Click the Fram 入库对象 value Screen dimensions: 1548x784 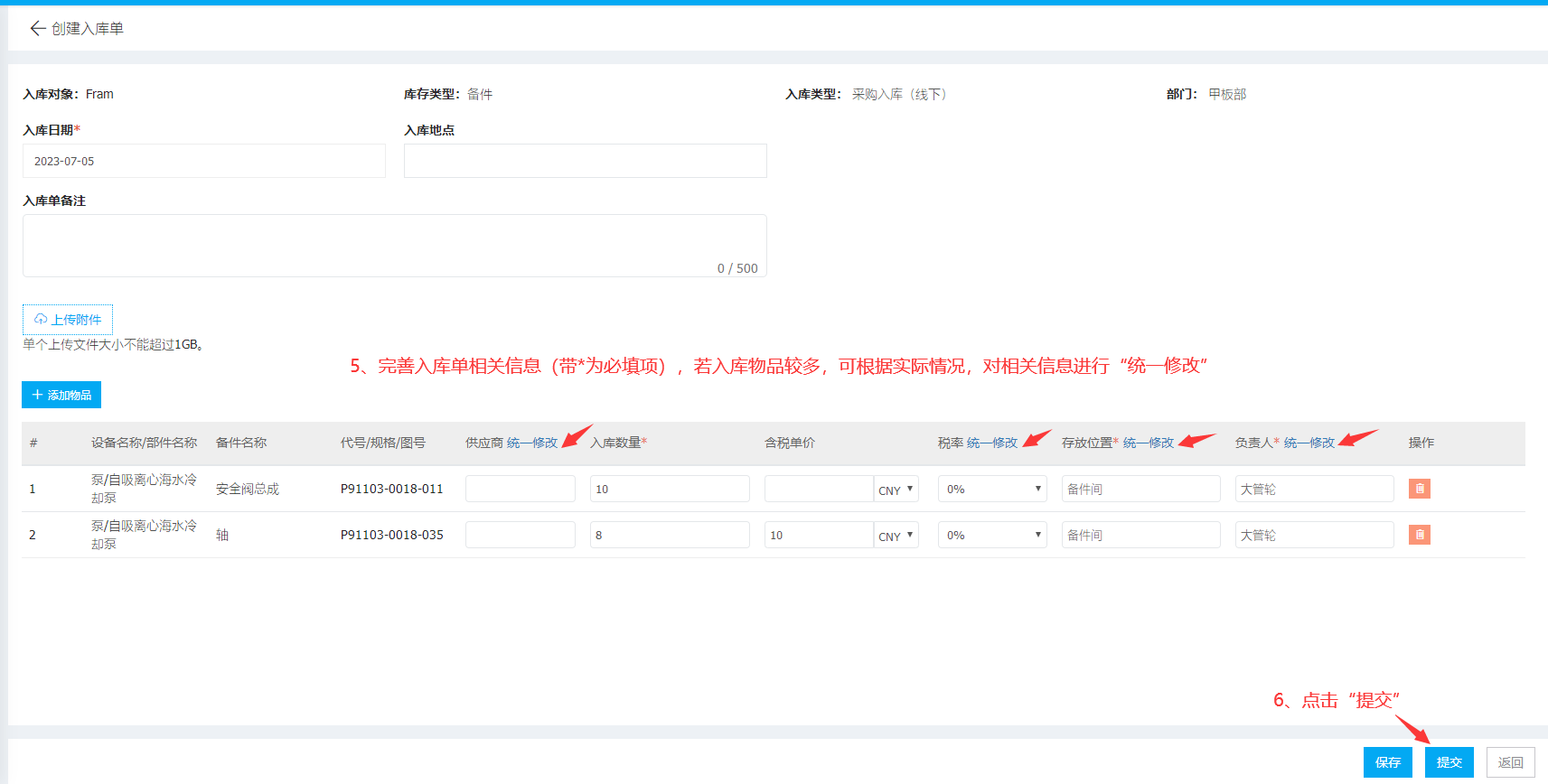(99, 94)
